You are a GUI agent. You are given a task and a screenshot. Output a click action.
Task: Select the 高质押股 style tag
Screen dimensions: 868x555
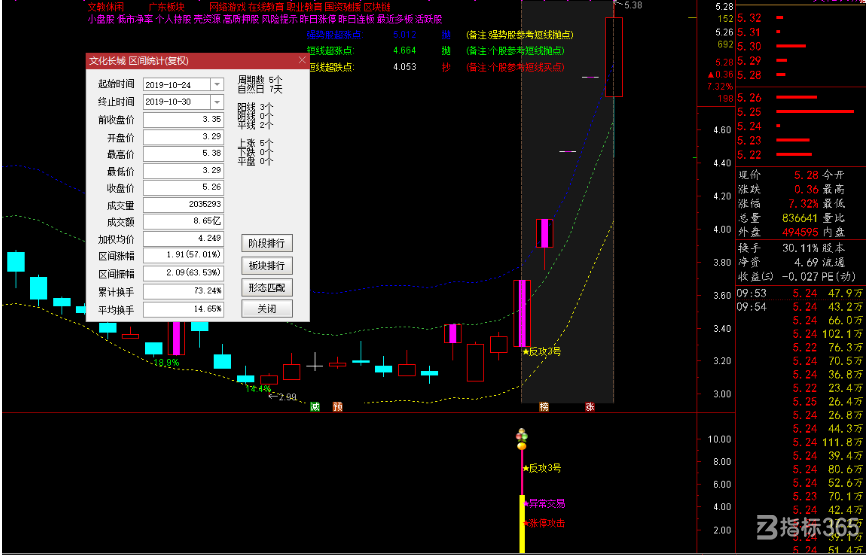point(241,19)
